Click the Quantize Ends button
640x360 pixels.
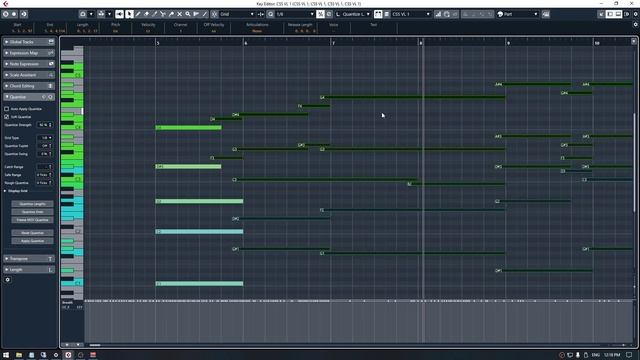click(x=32, y=212)
